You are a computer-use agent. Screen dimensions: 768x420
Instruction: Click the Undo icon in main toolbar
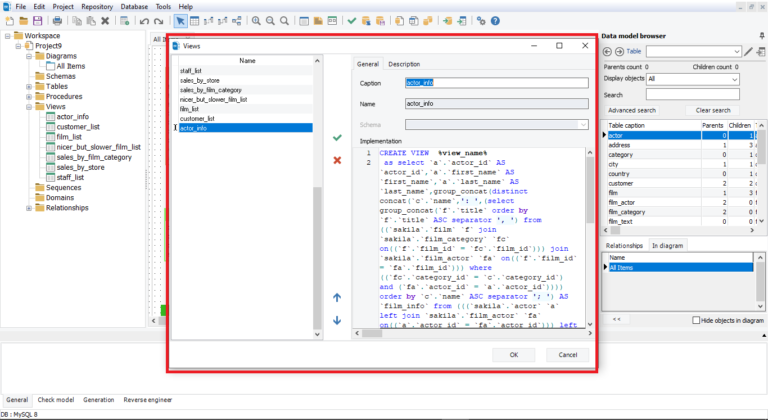tap(144, 20)
